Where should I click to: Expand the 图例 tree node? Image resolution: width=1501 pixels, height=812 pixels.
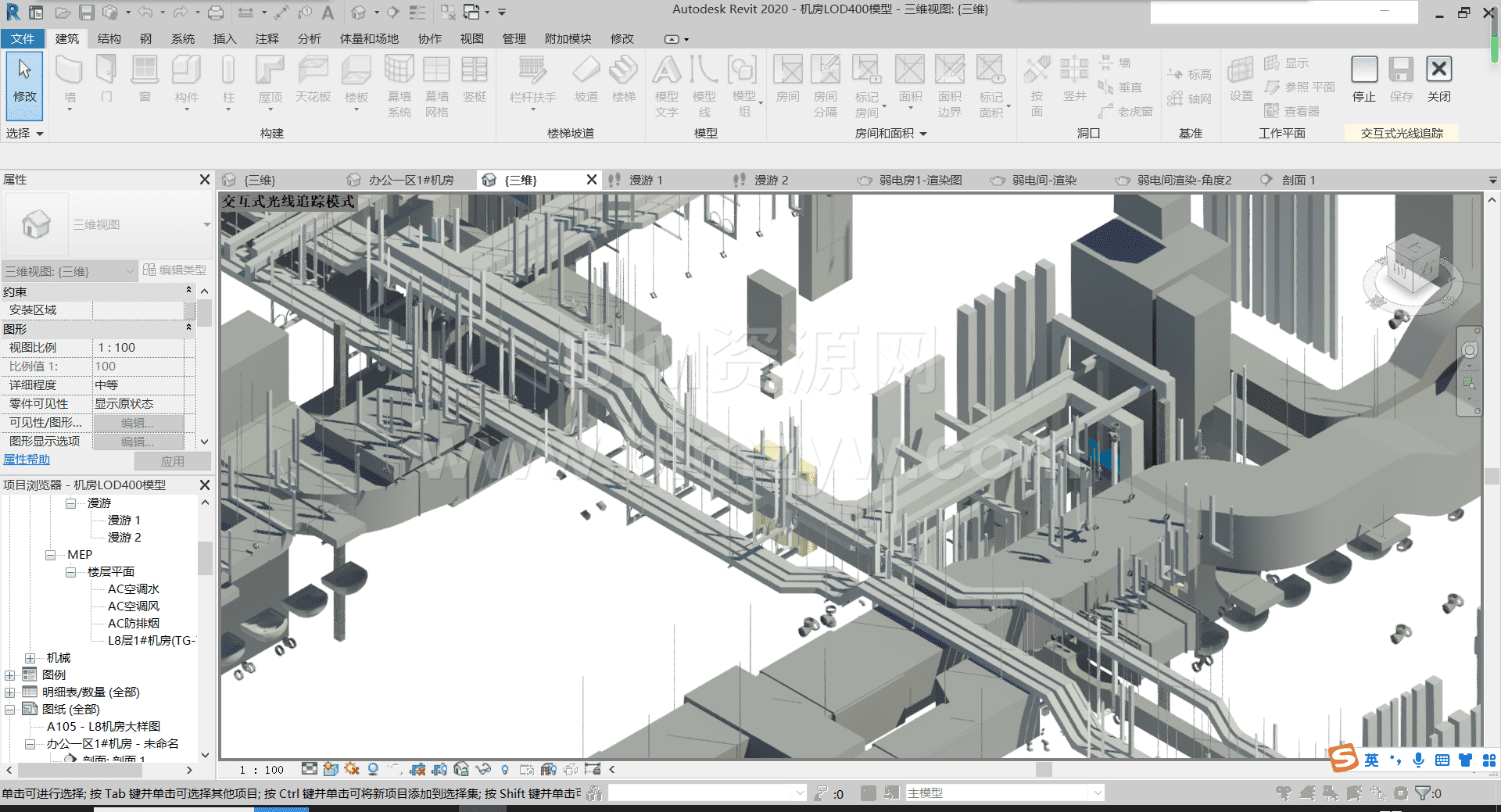pyautogui.click(x=9, y=675)
